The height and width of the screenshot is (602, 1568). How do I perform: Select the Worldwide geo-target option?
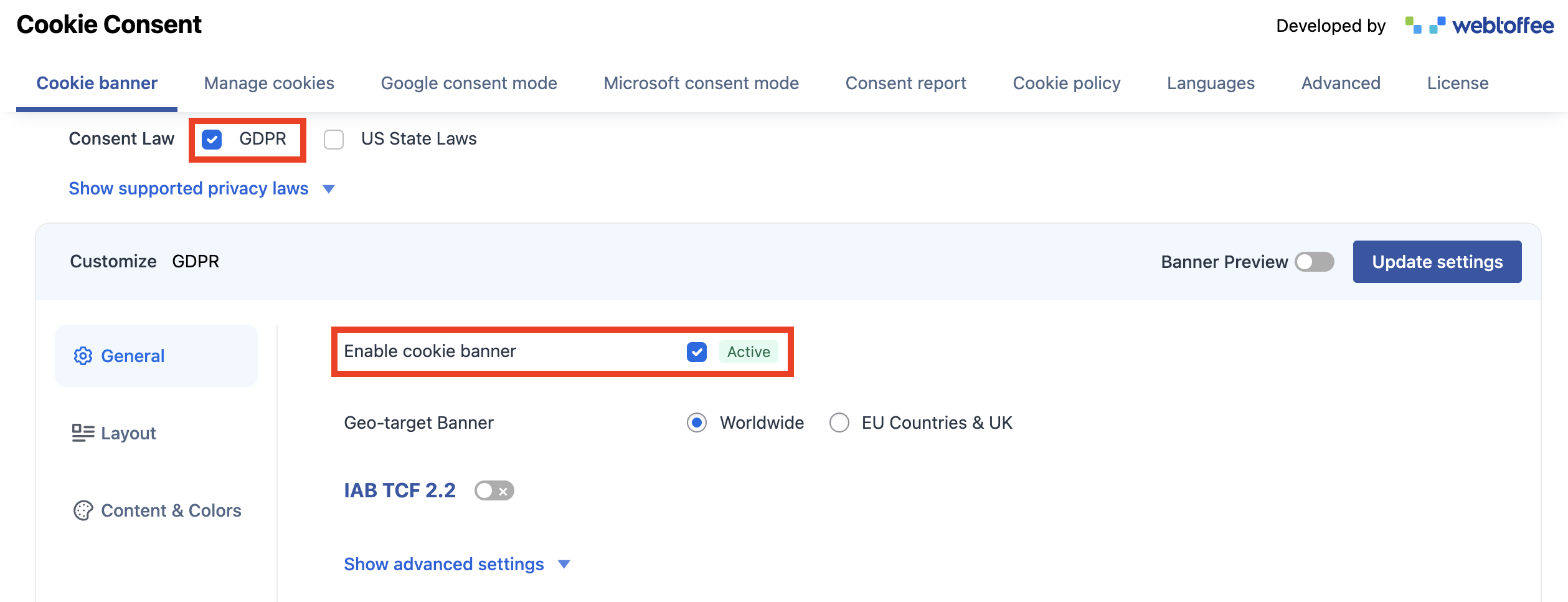[697, 423]
